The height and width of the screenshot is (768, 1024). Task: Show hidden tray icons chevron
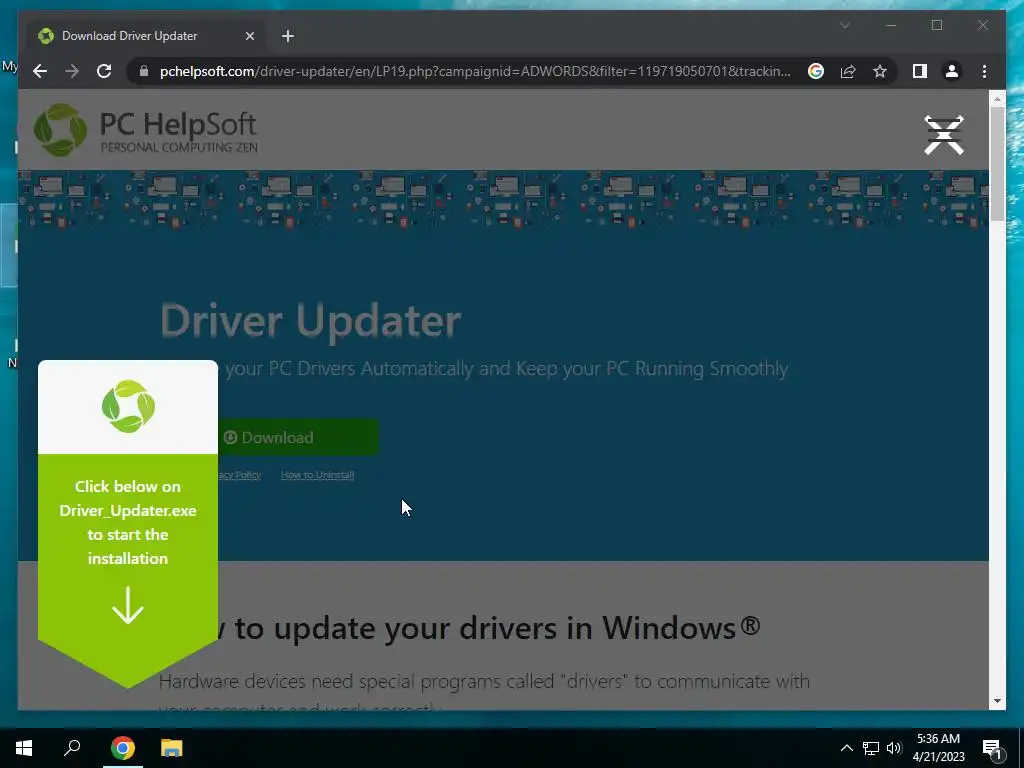point(846,748)
